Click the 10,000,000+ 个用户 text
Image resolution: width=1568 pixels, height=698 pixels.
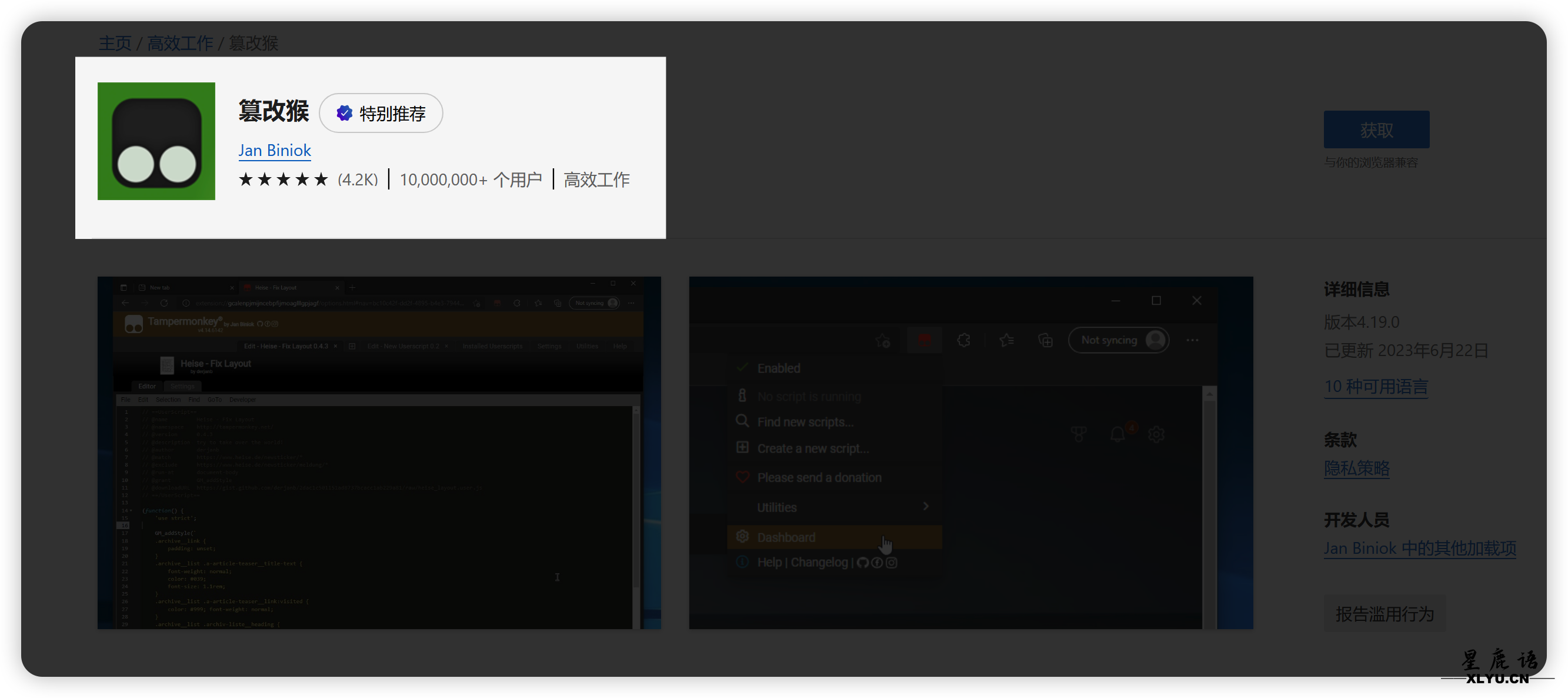[471, 180]
